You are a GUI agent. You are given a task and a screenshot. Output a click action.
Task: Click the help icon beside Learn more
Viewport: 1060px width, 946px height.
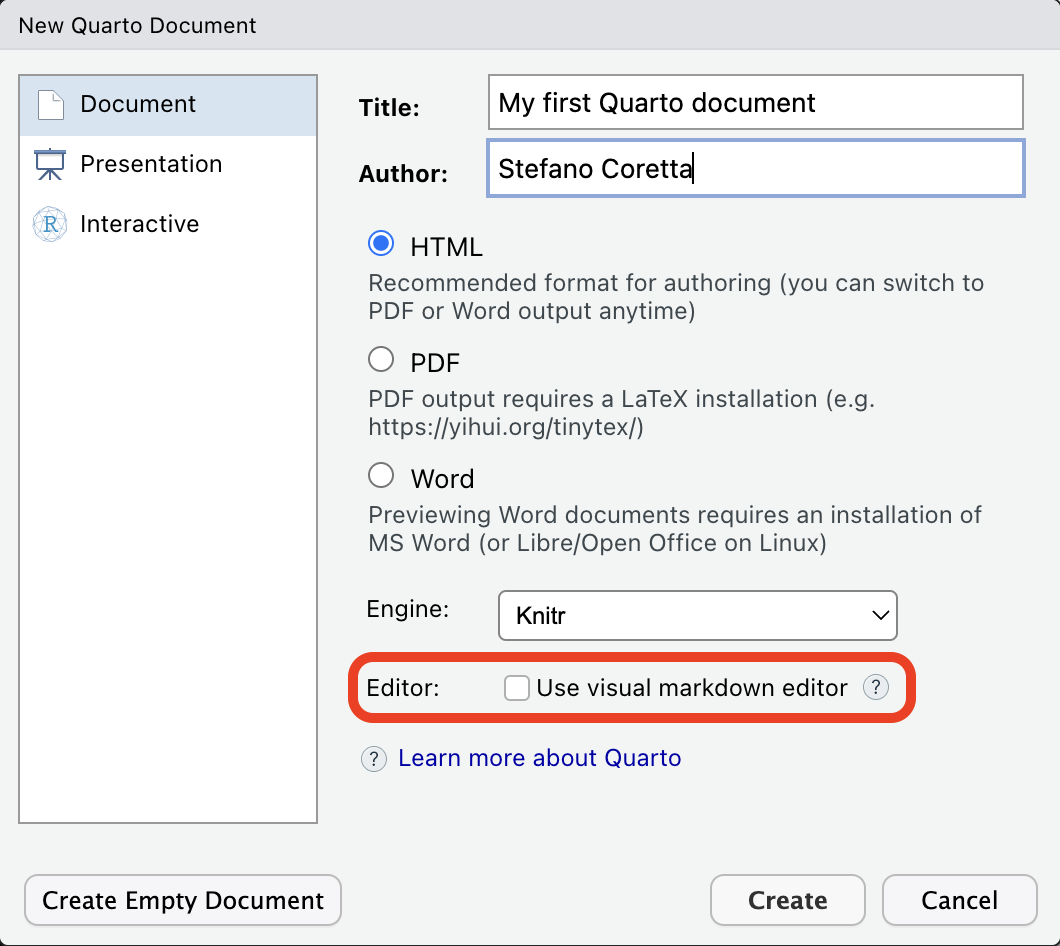coord(374,759)
